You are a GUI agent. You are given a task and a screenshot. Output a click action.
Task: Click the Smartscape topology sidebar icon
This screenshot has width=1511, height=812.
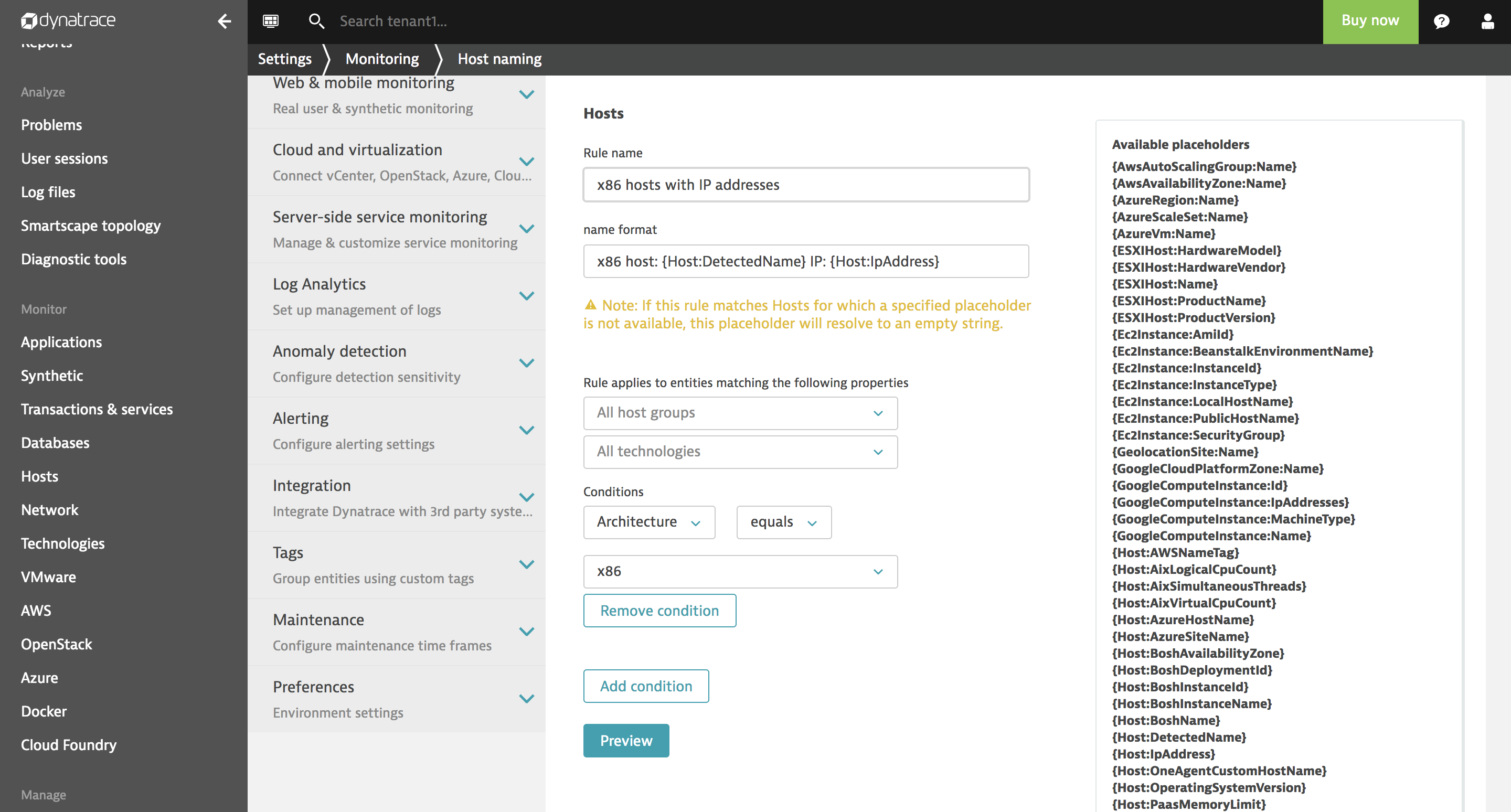pyautogui.click(x=91, y=225)
